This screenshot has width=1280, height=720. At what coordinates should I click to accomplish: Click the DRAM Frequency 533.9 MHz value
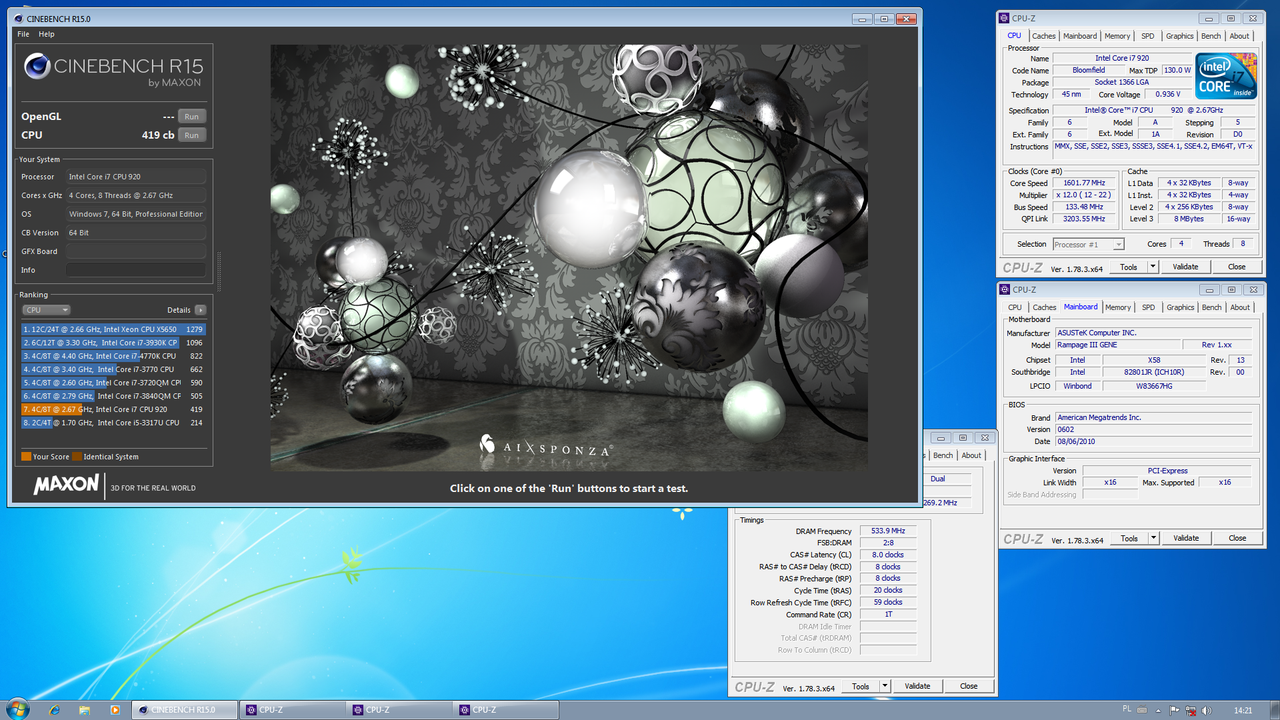[888, 531]
